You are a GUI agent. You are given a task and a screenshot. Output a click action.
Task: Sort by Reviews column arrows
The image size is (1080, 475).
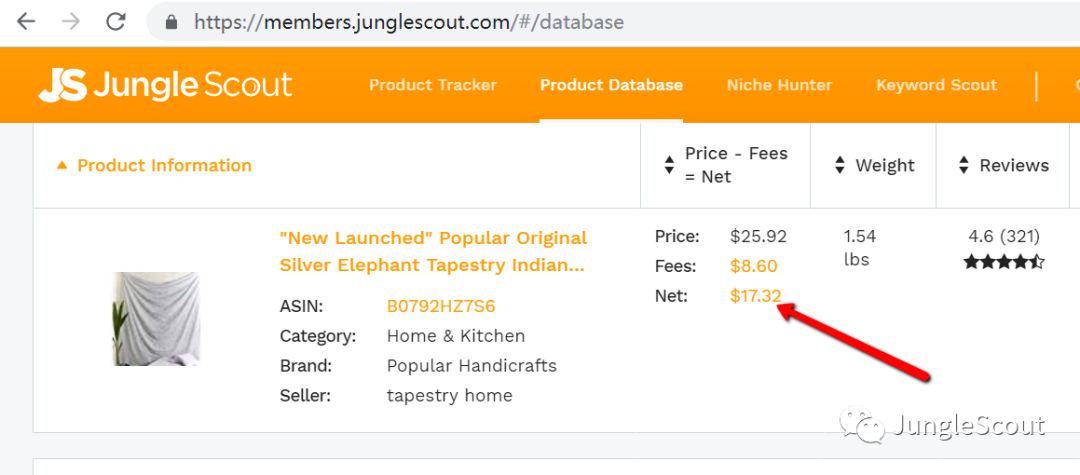(964, 166)
